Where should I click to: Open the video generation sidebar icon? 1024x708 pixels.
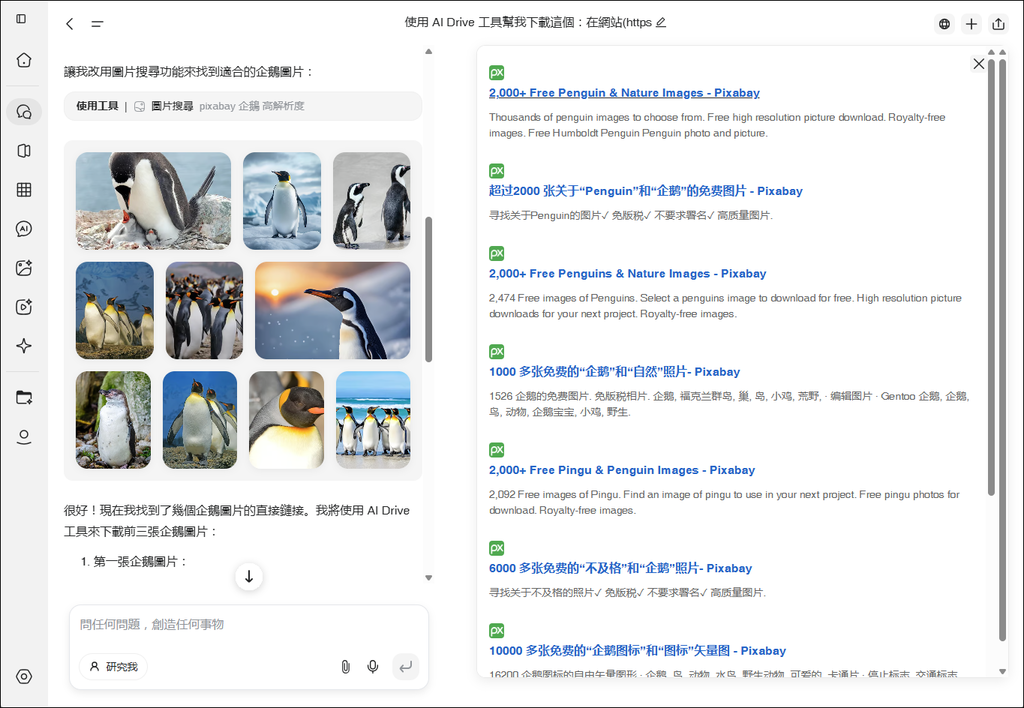click(24, 307)
